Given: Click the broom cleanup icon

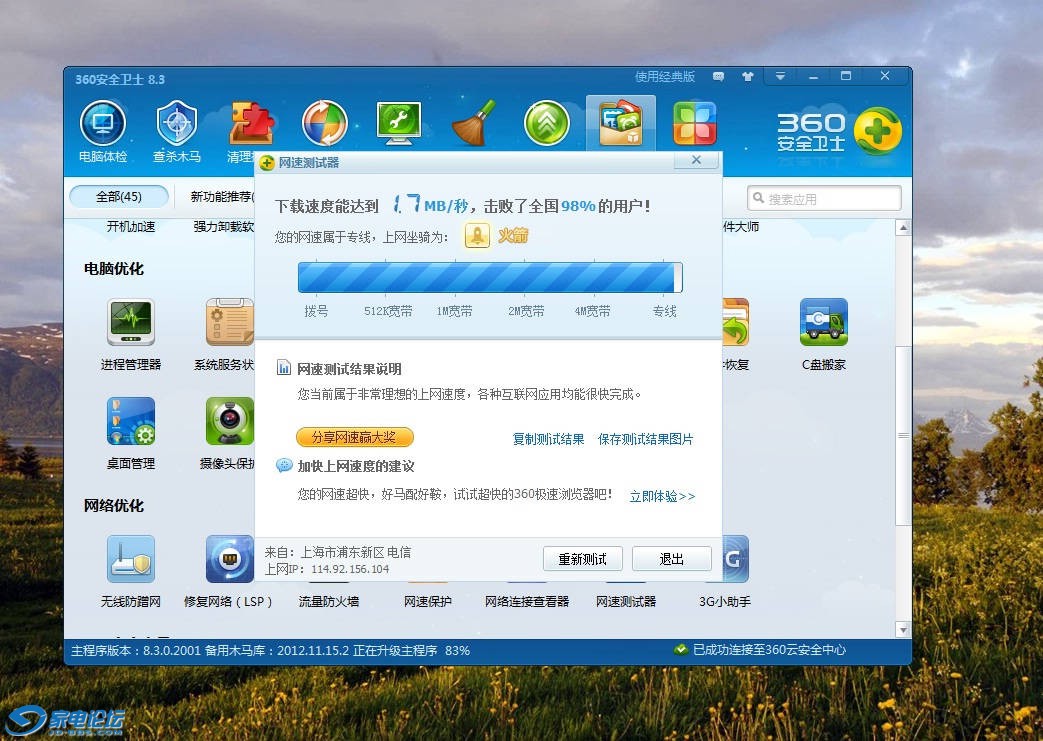Looking at the screenshot, I should click(x=474, y=124).
